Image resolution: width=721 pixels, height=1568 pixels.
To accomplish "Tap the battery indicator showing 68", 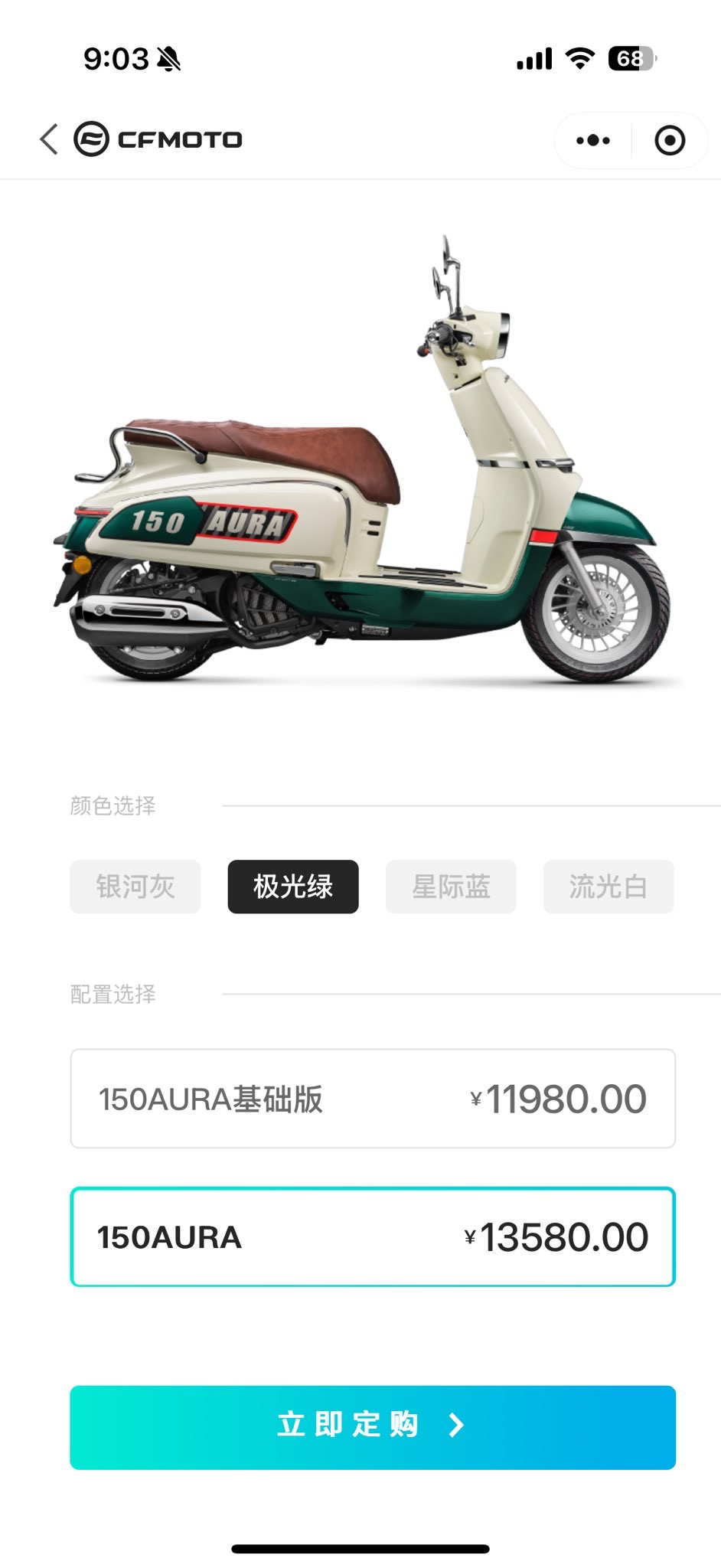I will click(x=632, y=58).
